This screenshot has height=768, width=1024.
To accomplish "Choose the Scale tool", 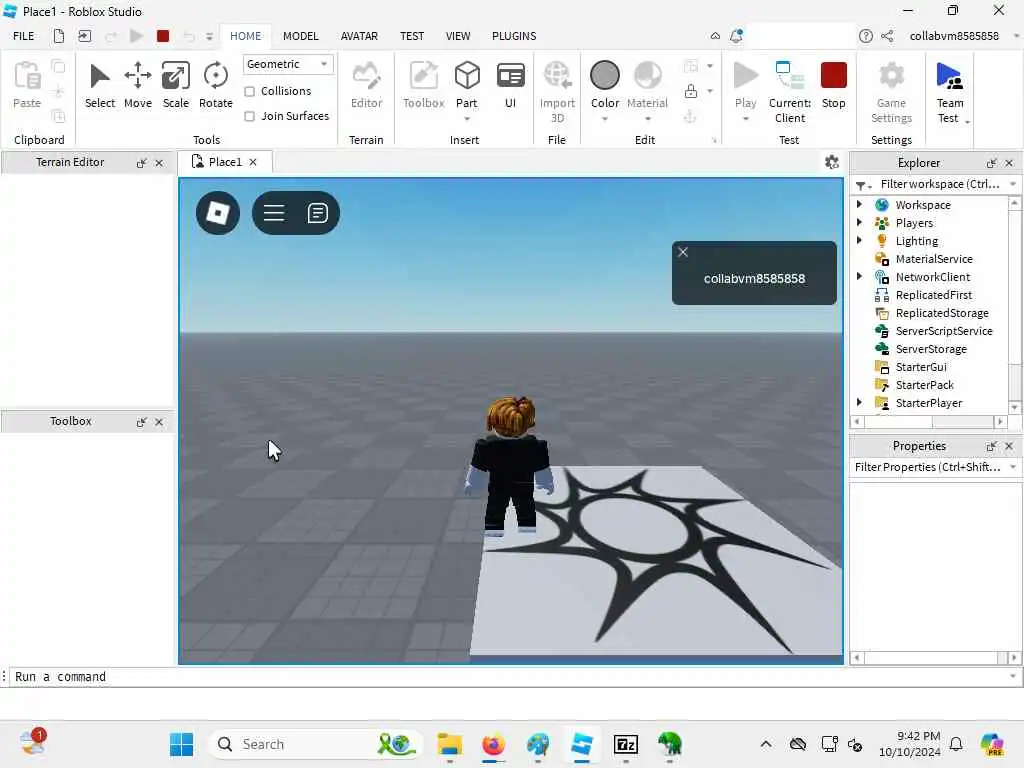I will (175, 85).
